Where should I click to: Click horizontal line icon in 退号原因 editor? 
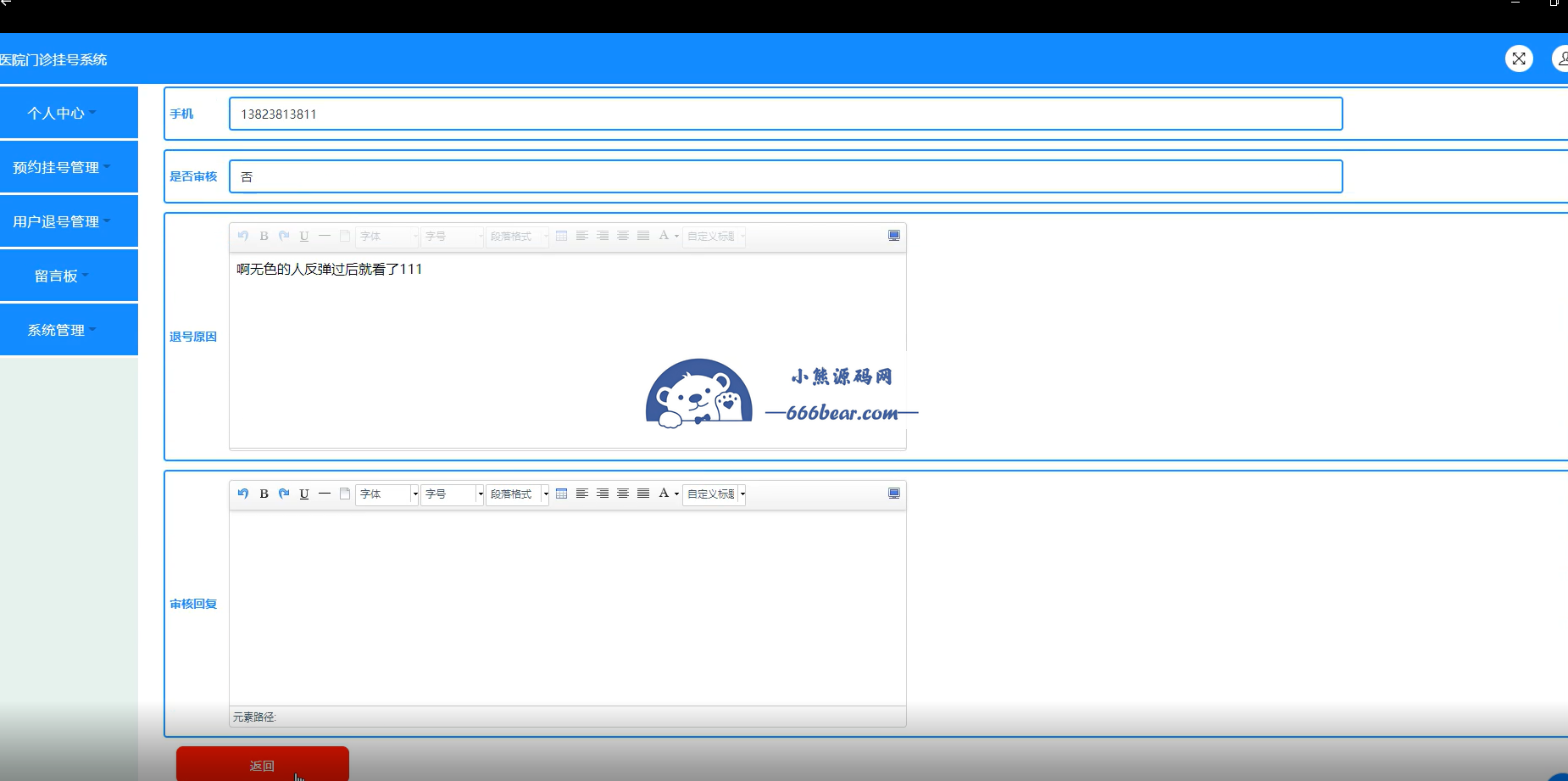tap(325, 236)
